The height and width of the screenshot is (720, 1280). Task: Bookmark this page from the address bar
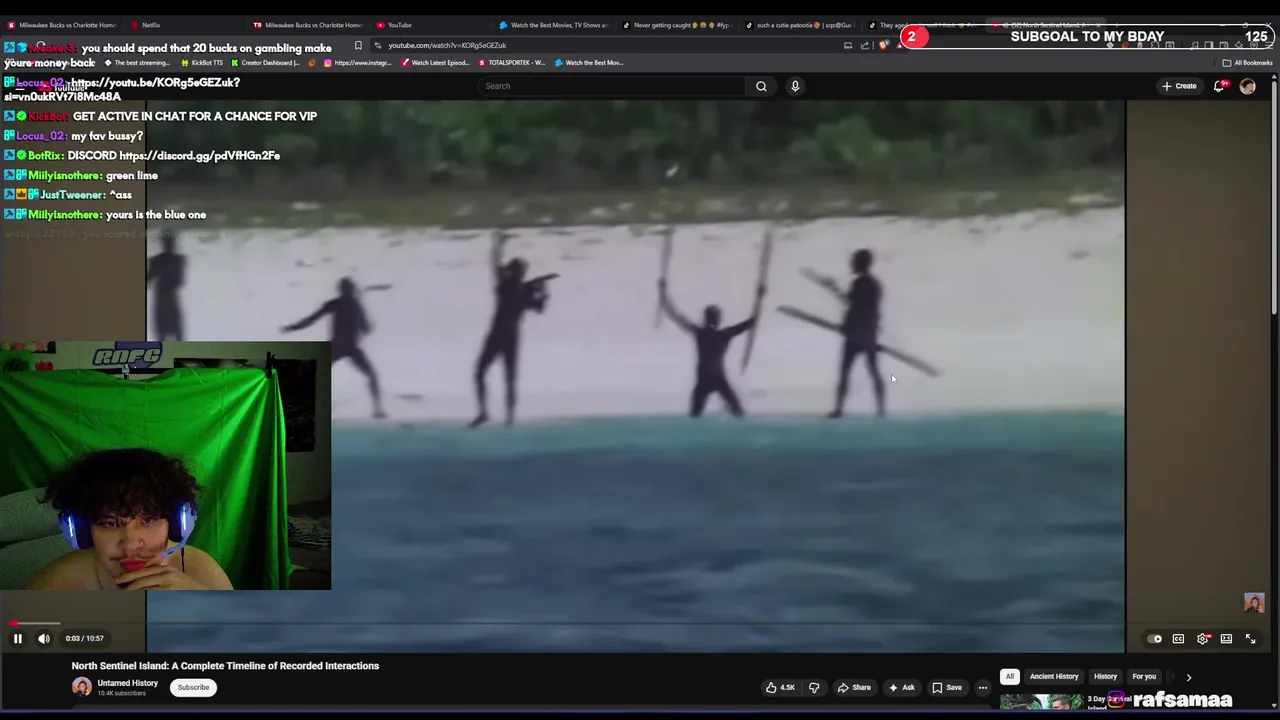(358, 45)
